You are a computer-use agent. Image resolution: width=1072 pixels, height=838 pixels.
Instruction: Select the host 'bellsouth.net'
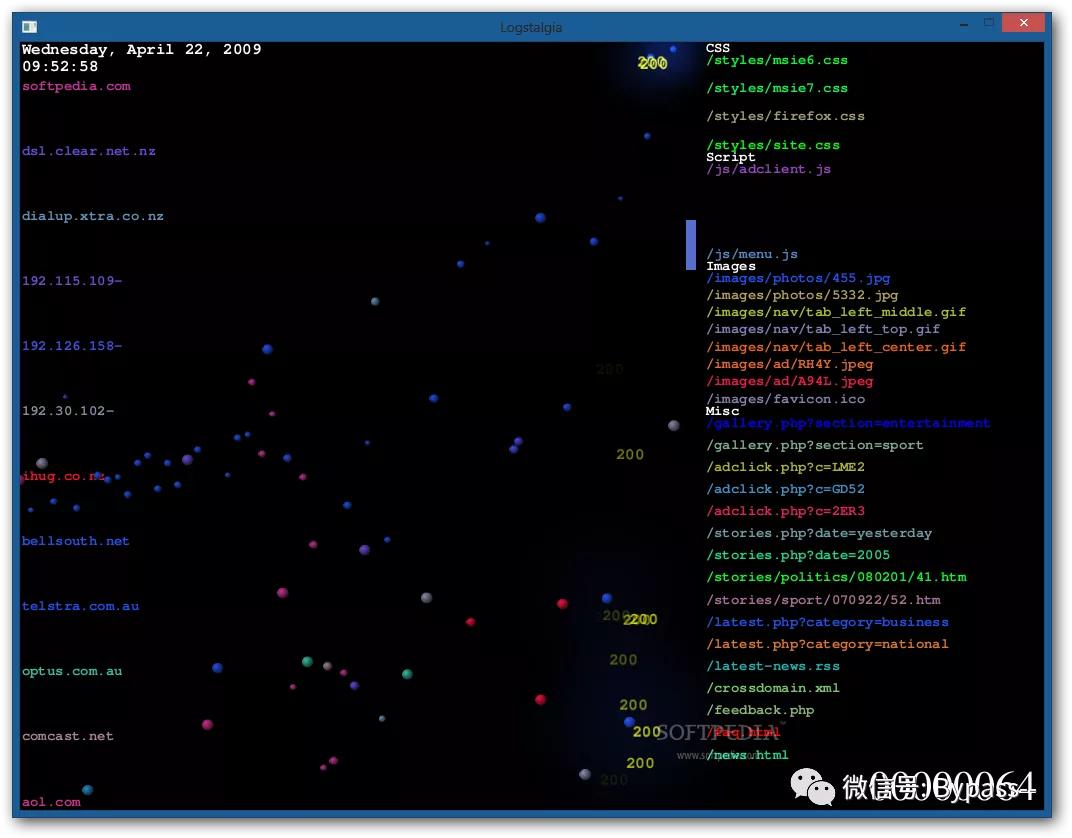click(x=76, y=541)
